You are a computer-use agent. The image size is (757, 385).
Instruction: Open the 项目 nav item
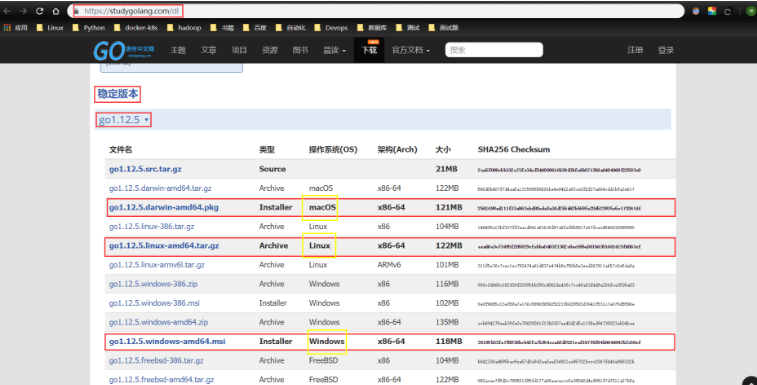point(239,50)
